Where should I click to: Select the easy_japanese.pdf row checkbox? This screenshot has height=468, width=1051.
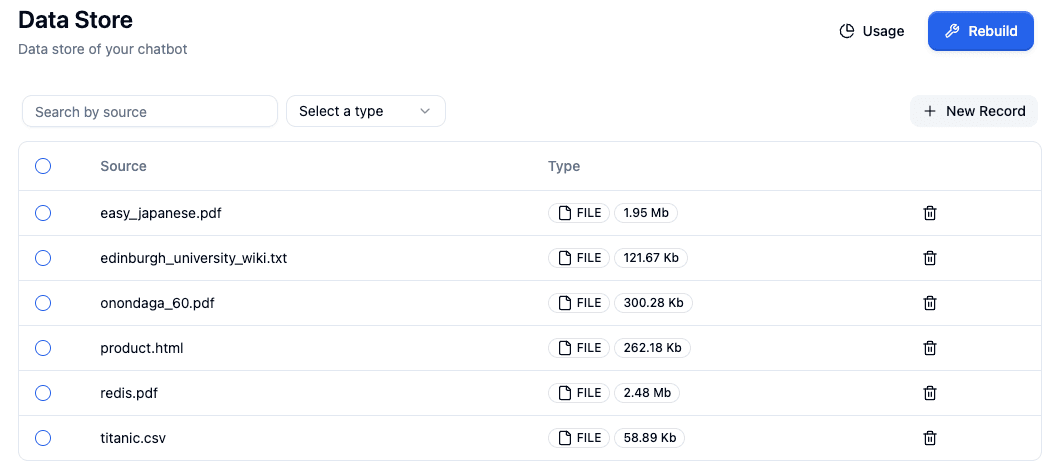pyautogui.click(x=43, y=213)
